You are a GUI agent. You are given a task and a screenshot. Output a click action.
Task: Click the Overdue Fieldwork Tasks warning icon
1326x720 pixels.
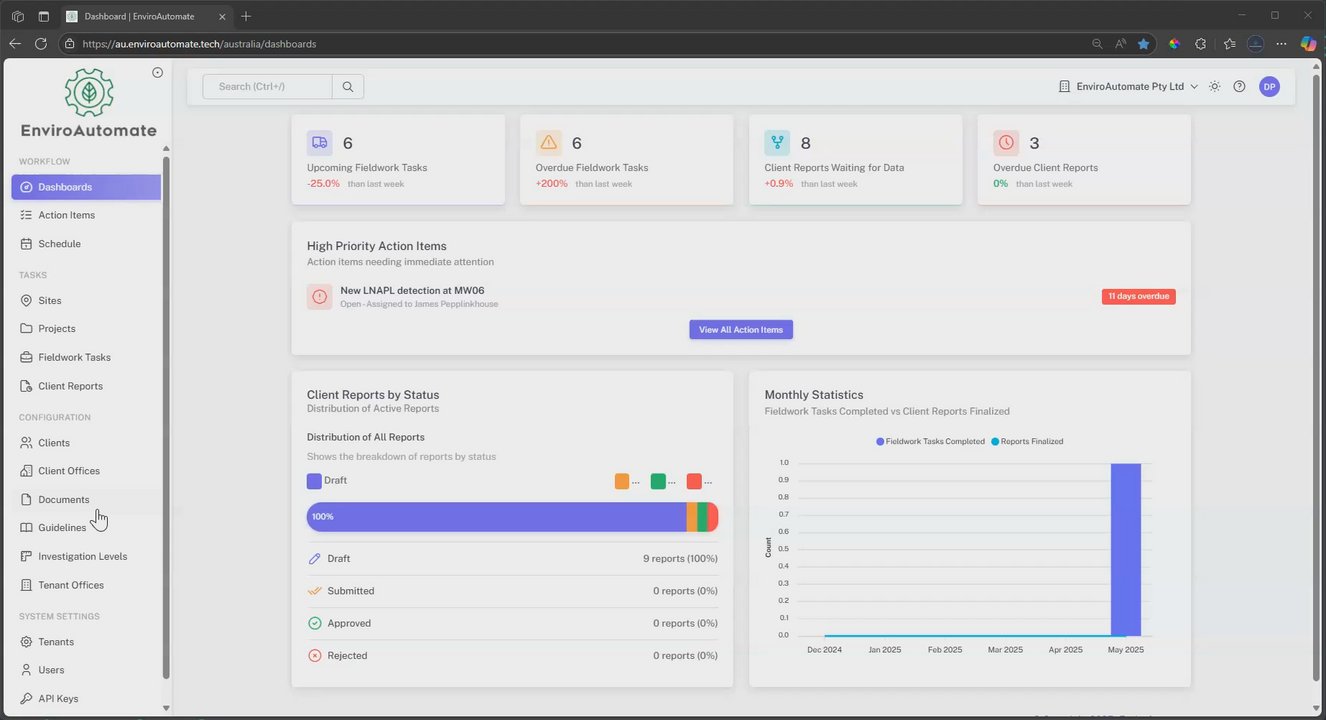(548, 143)
